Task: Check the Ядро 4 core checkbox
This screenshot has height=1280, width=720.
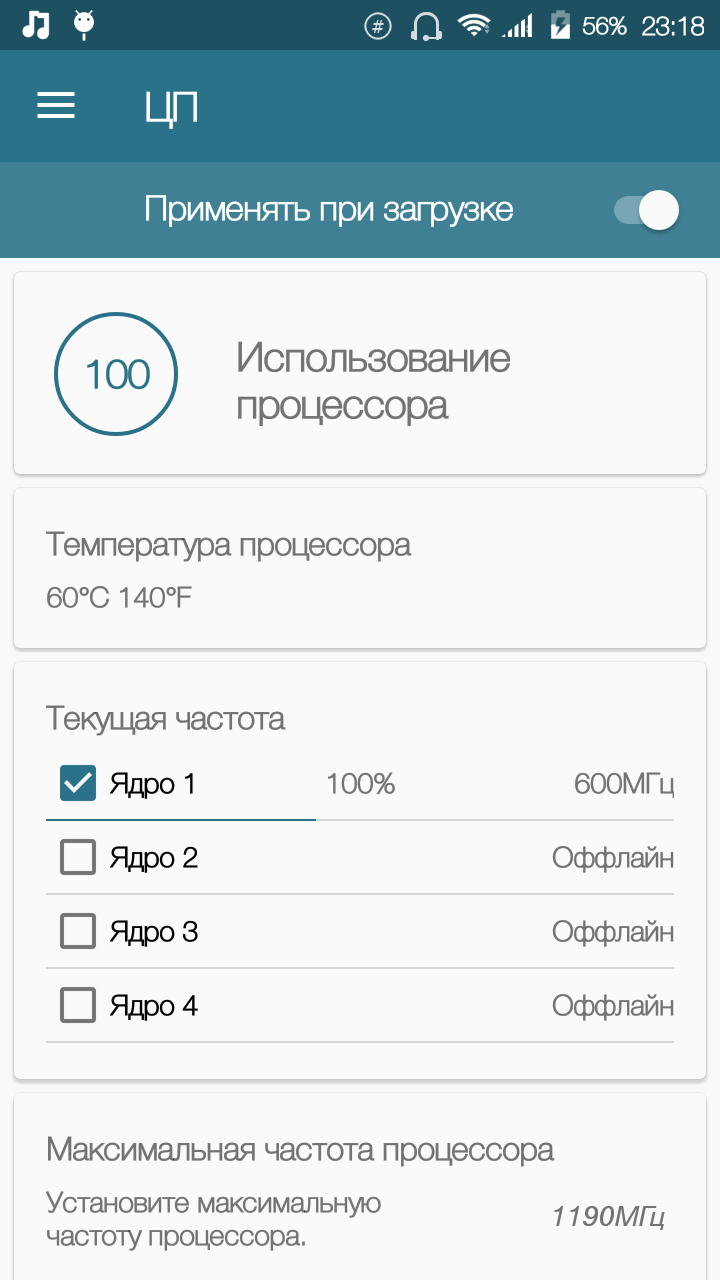Action: [x=78, y=1005]
